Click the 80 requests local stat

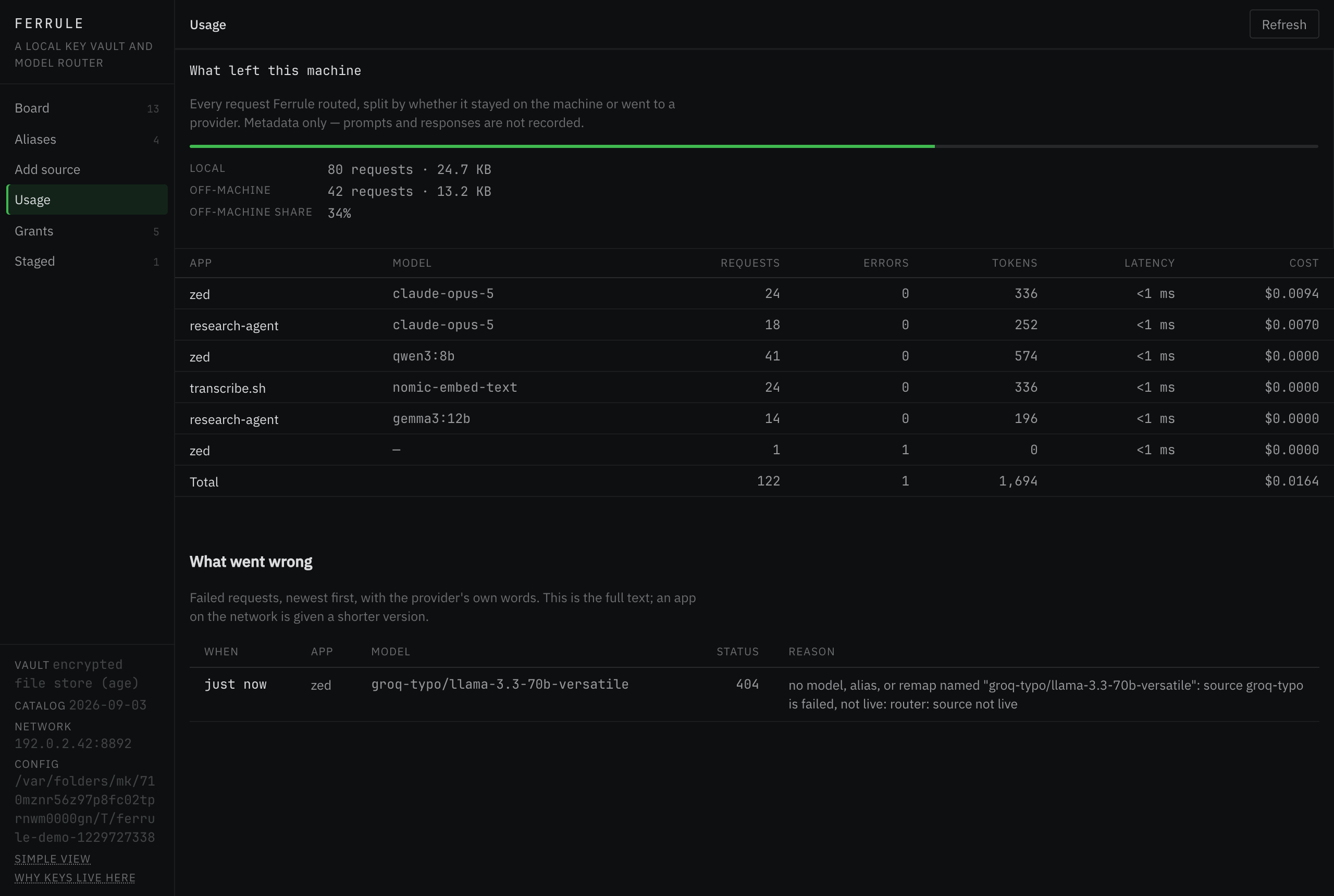pyautogui.click(x=409, y=169)
